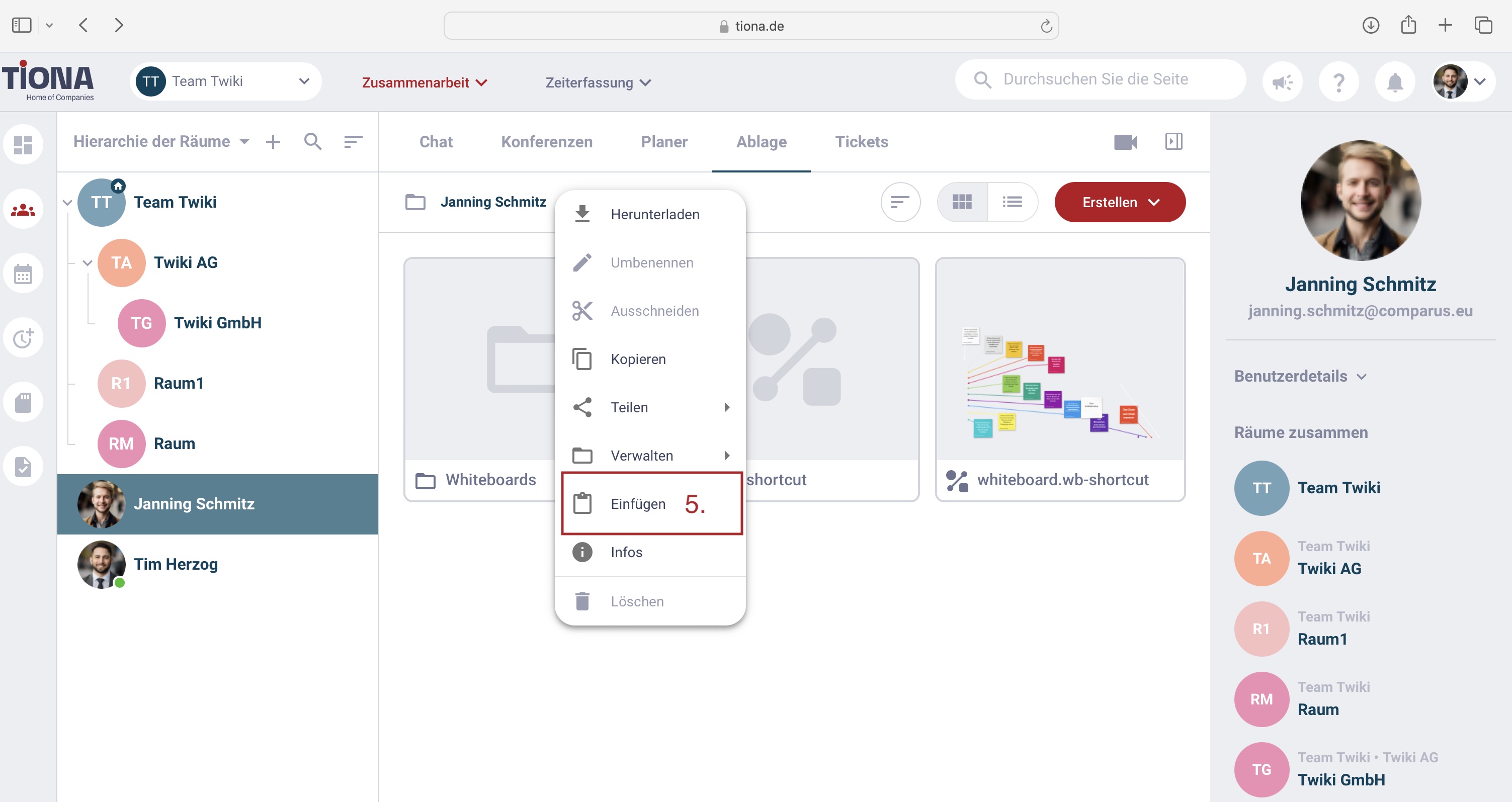The height and width of the screenshot is (802, 1512).
Task: Open the Teilen submenu
Action: (650, 407)
